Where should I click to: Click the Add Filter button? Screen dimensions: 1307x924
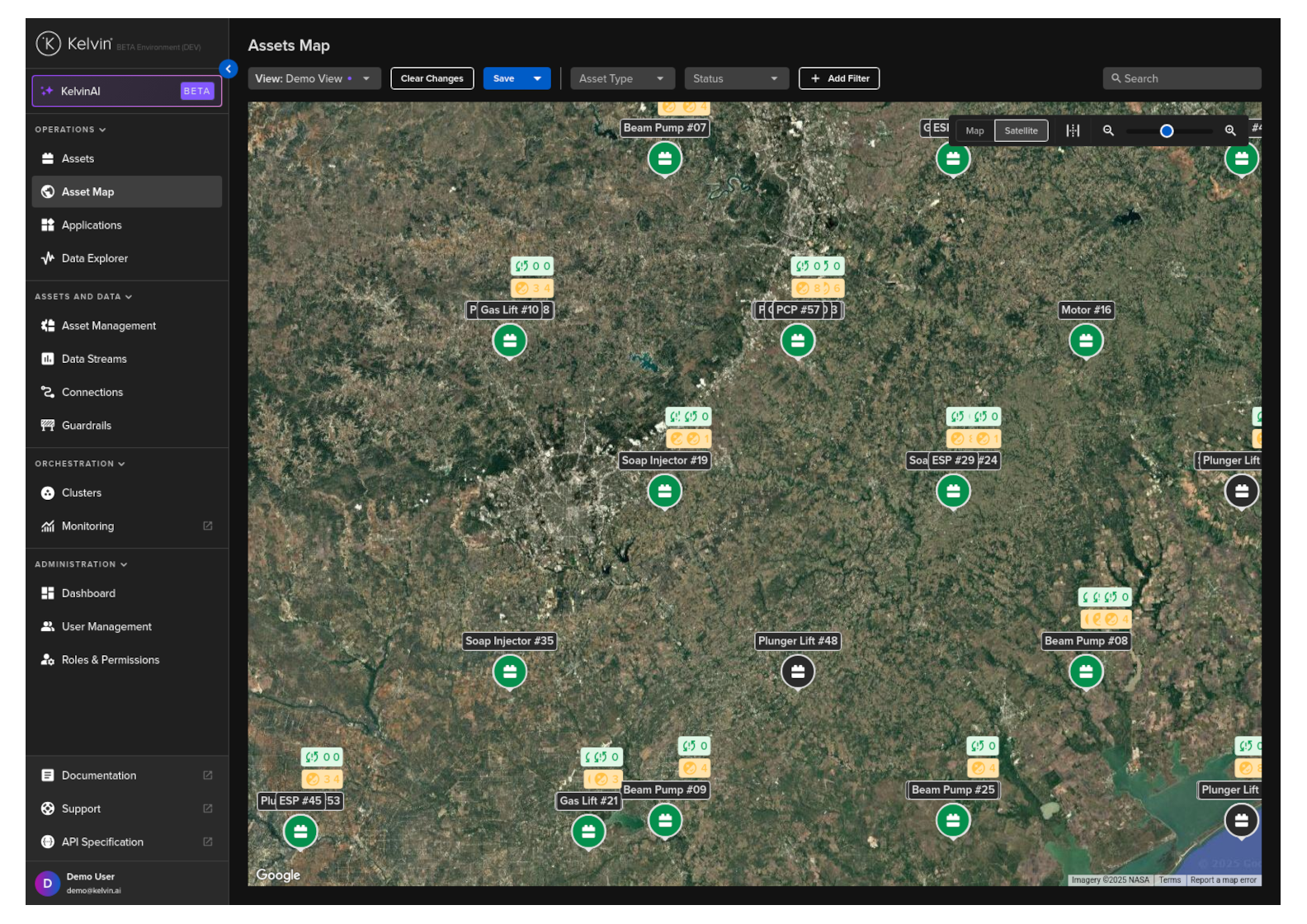coord(838,78)
